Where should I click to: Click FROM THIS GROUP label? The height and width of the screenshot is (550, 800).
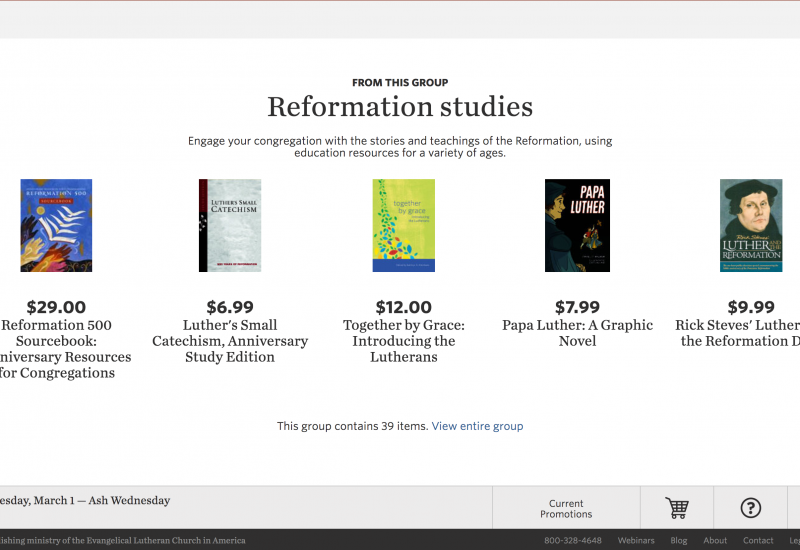coord(400,83)
